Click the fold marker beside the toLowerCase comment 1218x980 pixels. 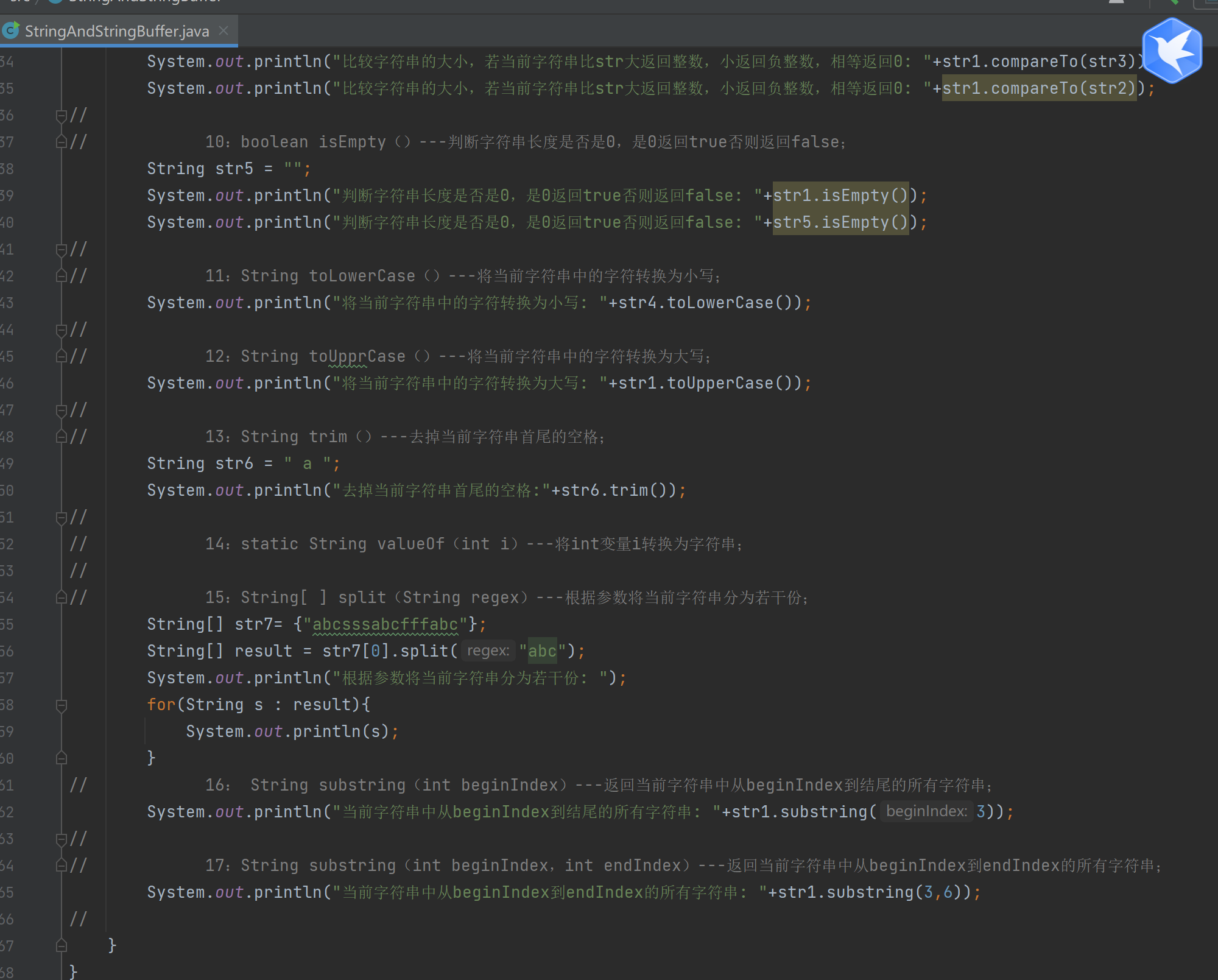(61, 276)
